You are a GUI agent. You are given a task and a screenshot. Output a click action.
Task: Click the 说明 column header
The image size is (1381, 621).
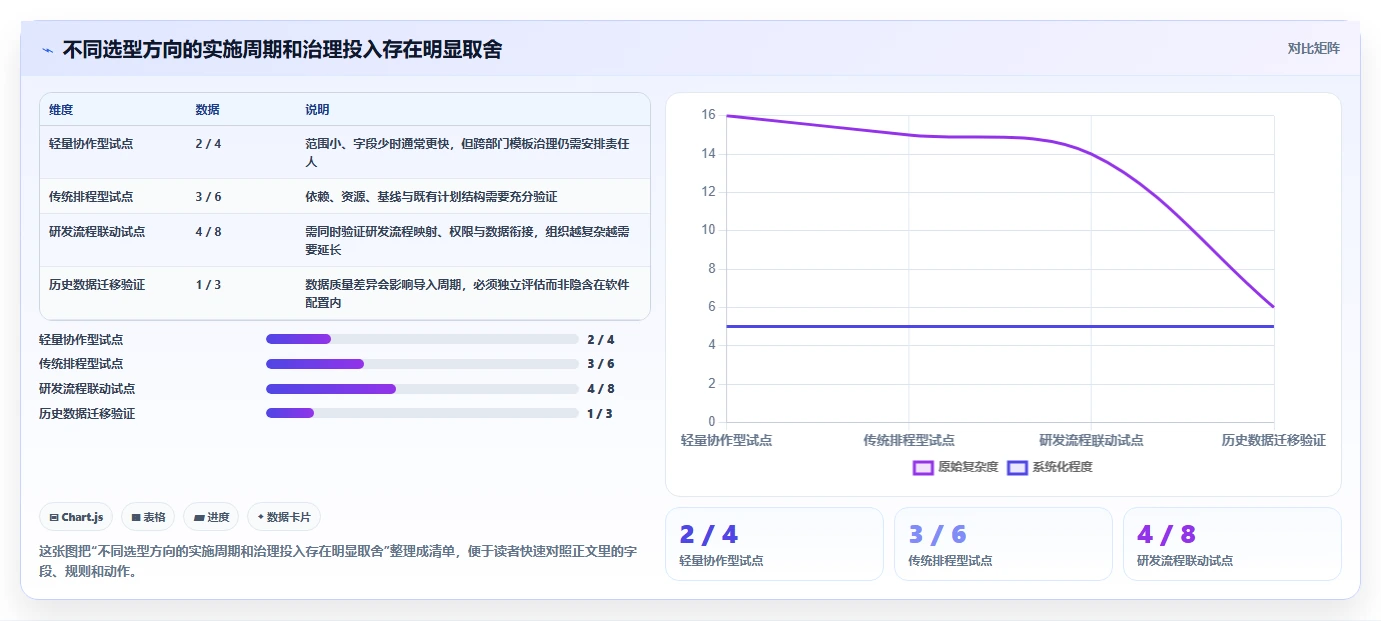pyautogui.click(x=317, y=110)
